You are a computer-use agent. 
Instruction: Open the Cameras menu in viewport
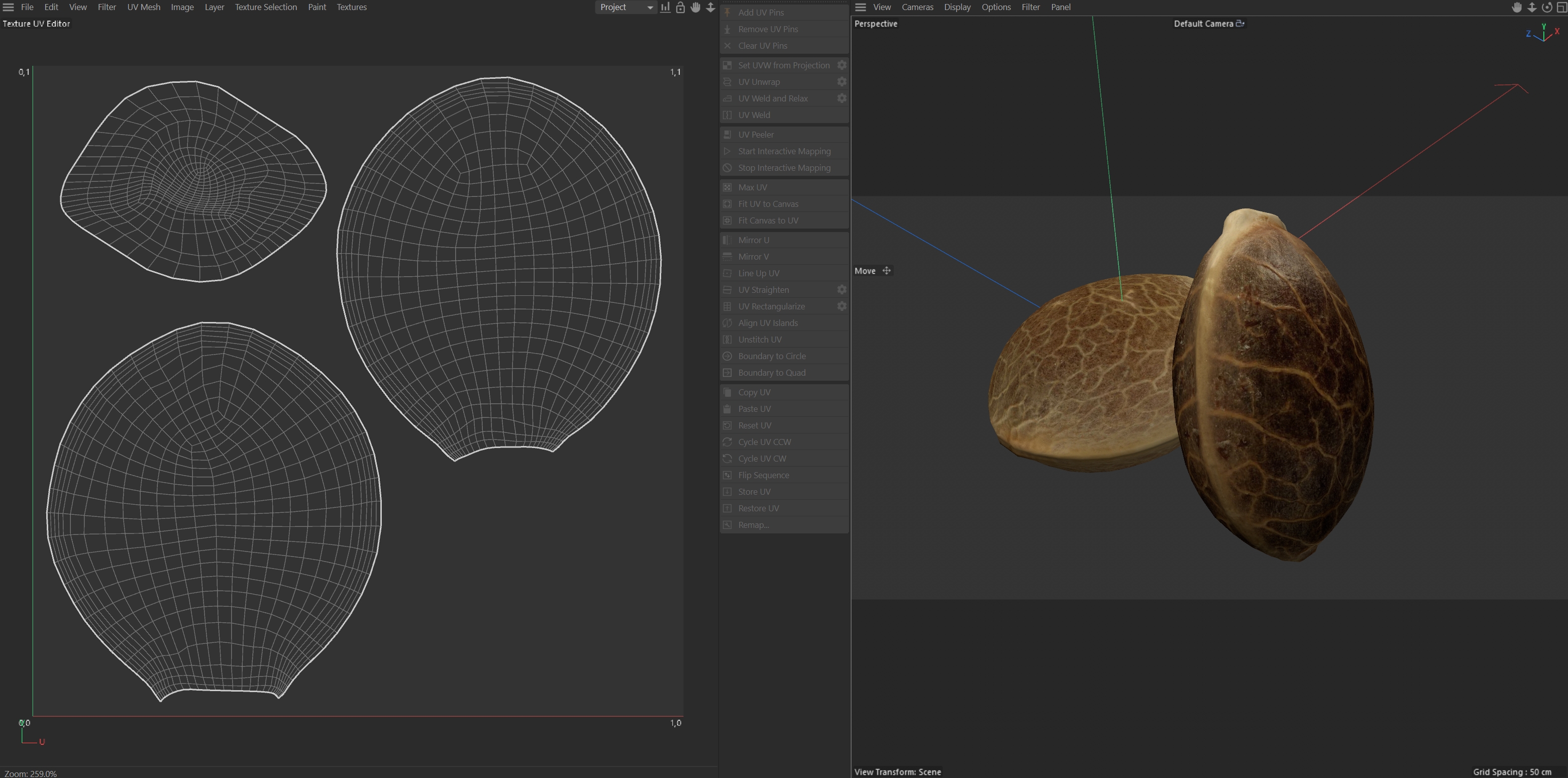[x=917, y=8]
